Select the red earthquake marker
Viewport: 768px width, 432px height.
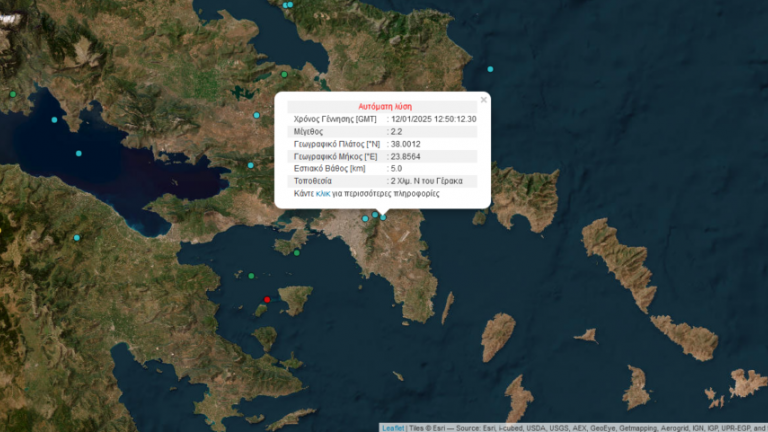pos(267,300)
